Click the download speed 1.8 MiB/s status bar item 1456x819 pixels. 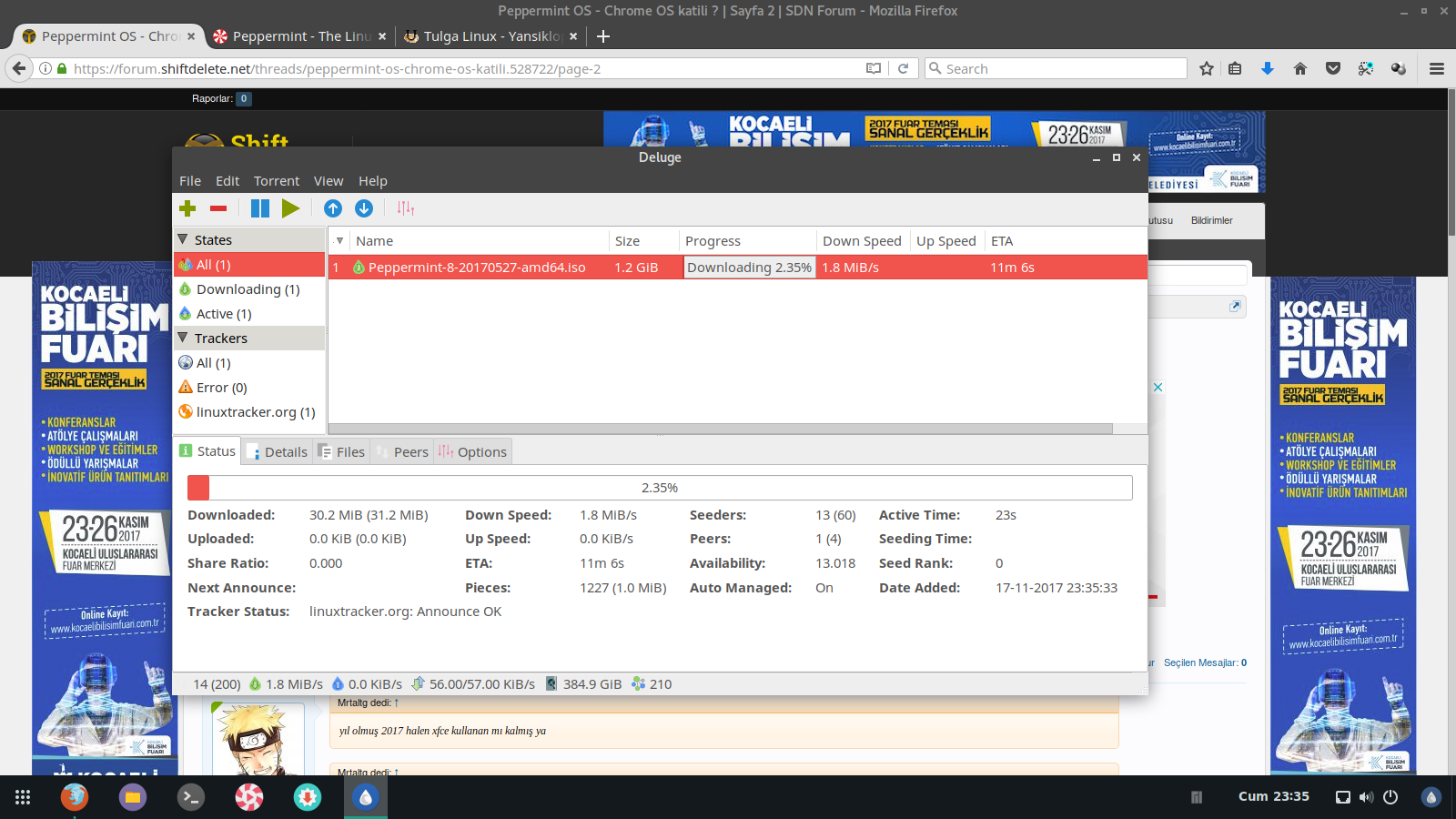[286, 684]
